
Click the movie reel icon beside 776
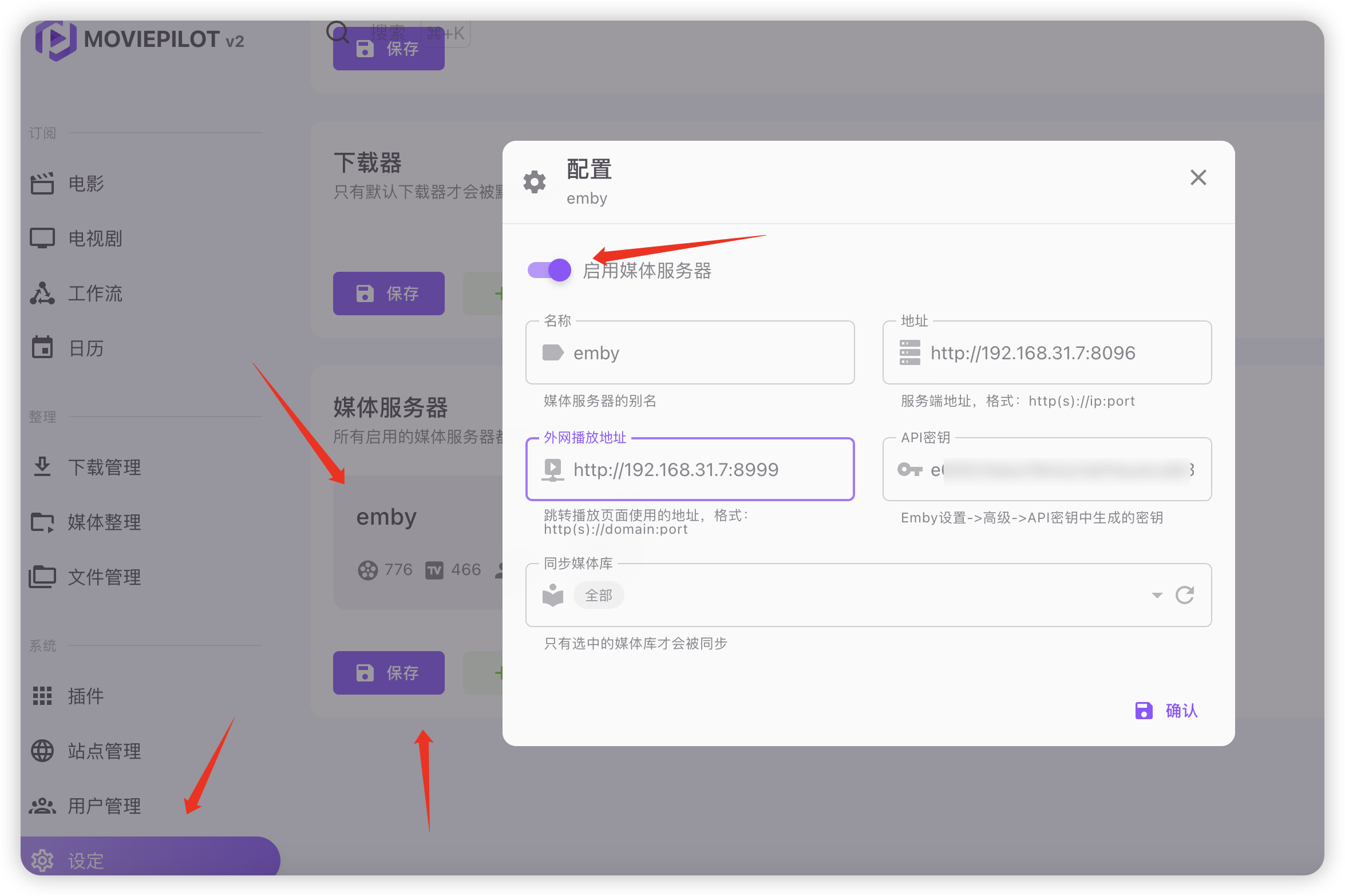click(x=367, y=570)
